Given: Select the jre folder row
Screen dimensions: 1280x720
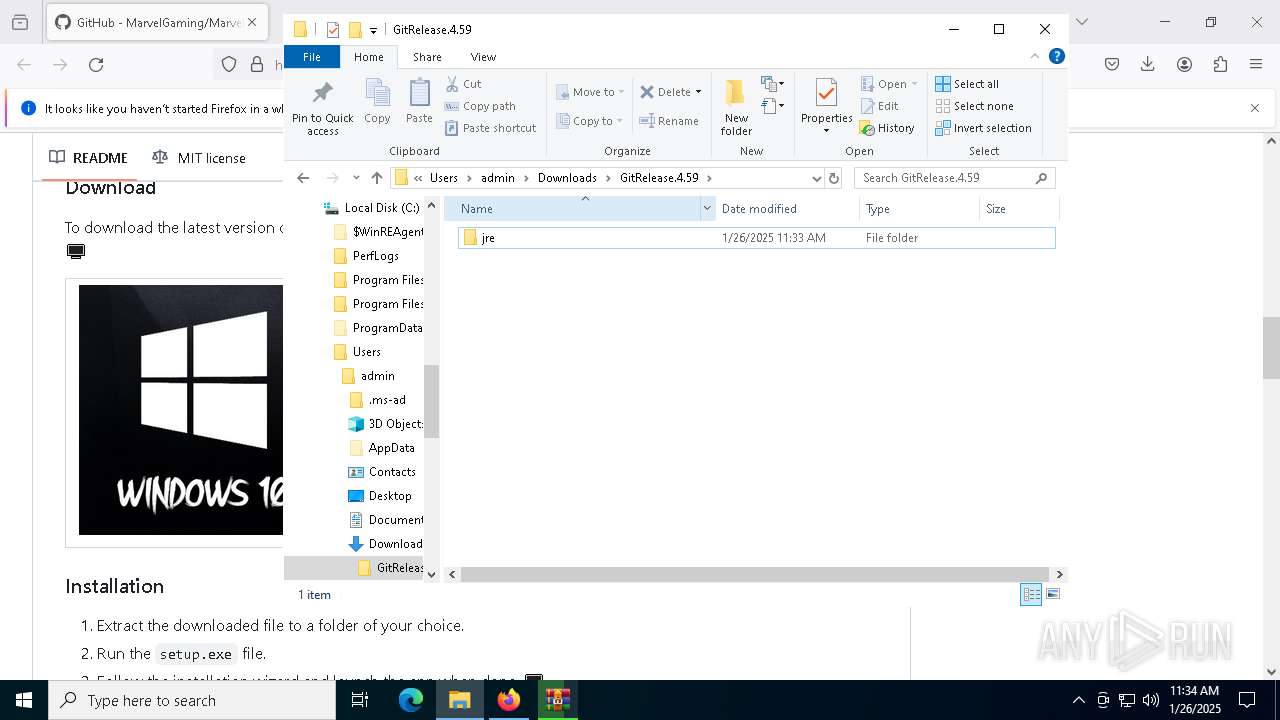Looking at the screenshot, I should coord(756,238).
